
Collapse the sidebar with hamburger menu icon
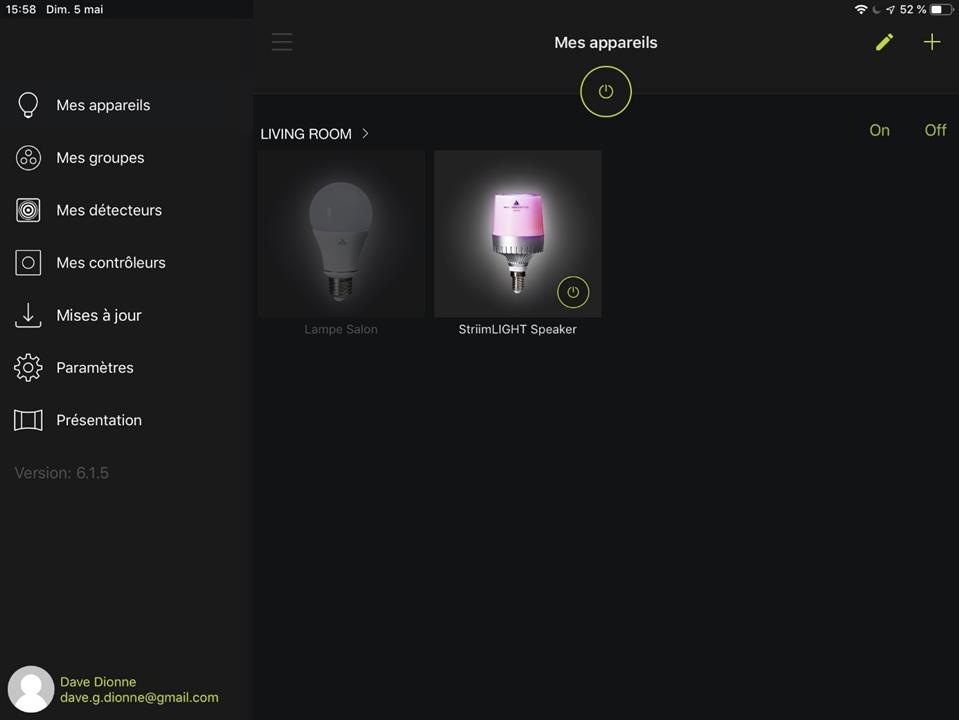click(x=282, y=42)
